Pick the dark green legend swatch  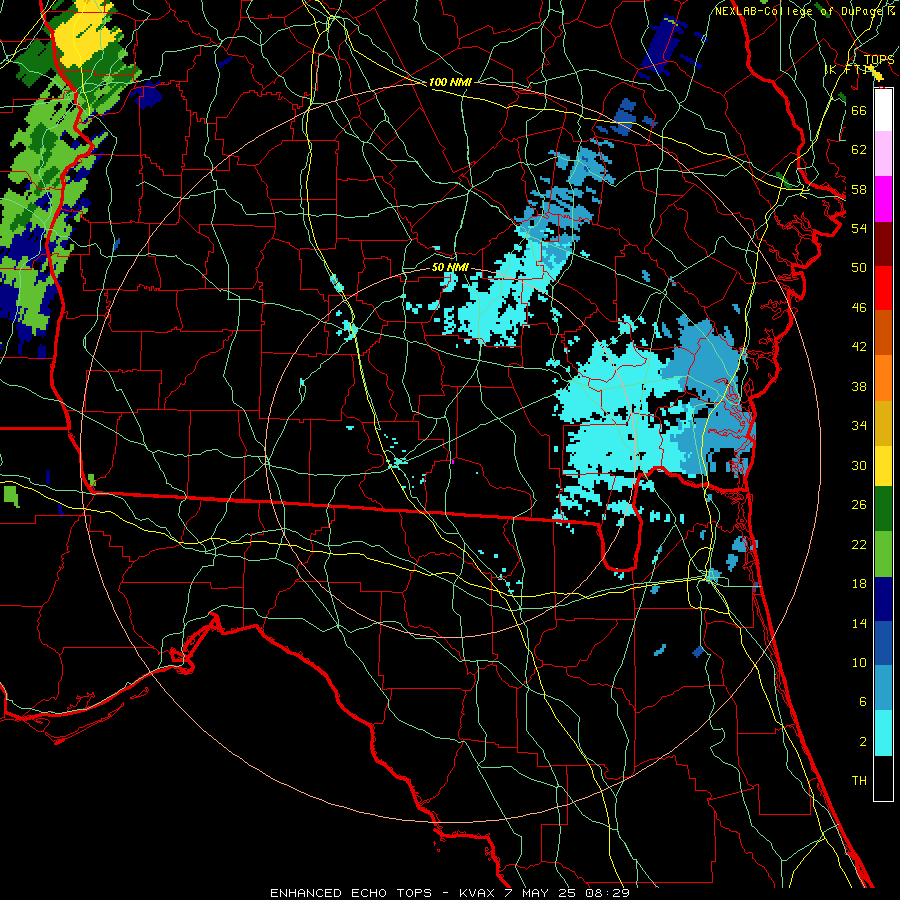pos(883,509)
